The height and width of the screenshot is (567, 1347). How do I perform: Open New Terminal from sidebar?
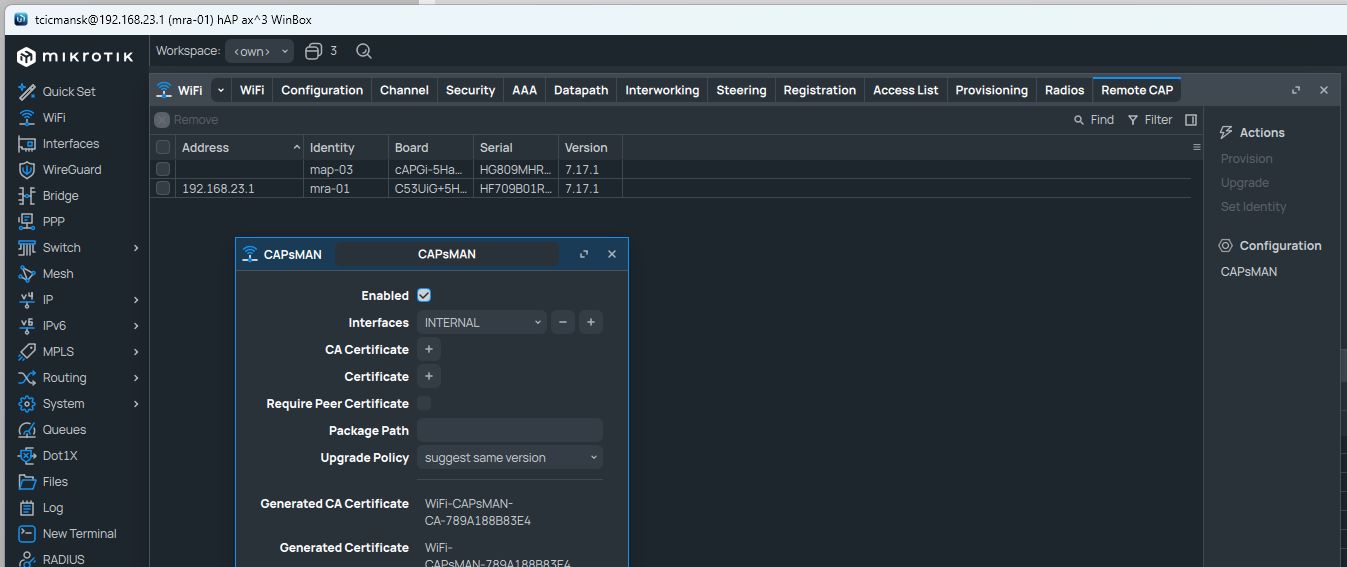79,533
